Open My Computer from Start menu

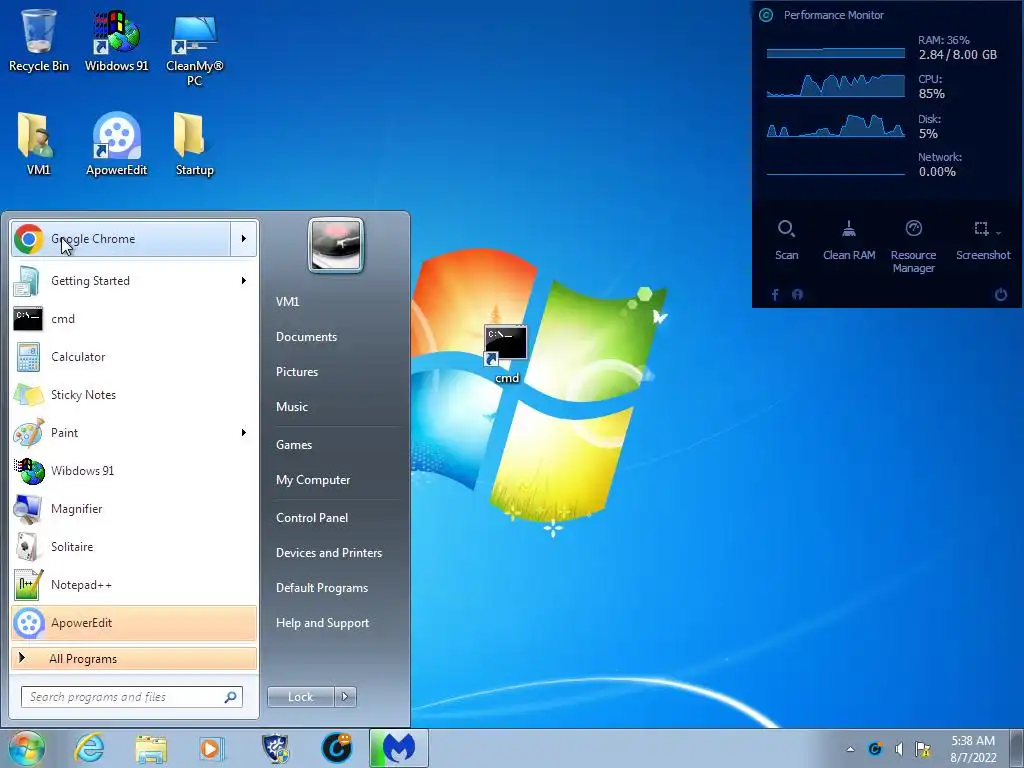coord(313,480)
